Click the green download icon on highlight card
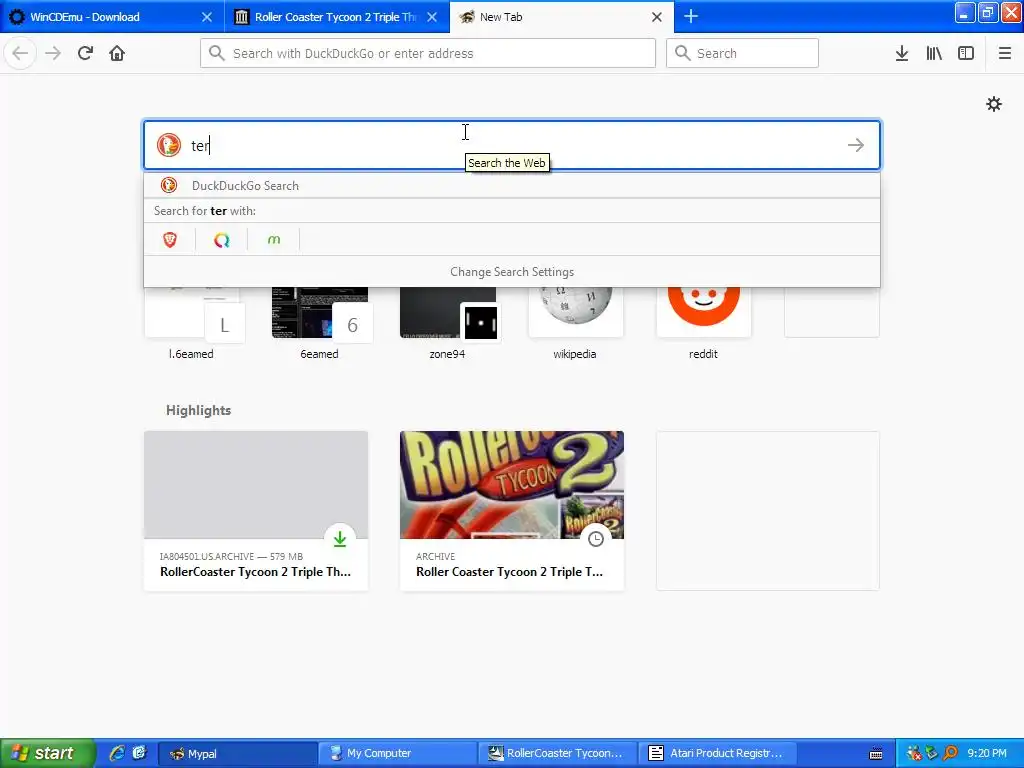 pyautogui.click(x=340, y=539)
